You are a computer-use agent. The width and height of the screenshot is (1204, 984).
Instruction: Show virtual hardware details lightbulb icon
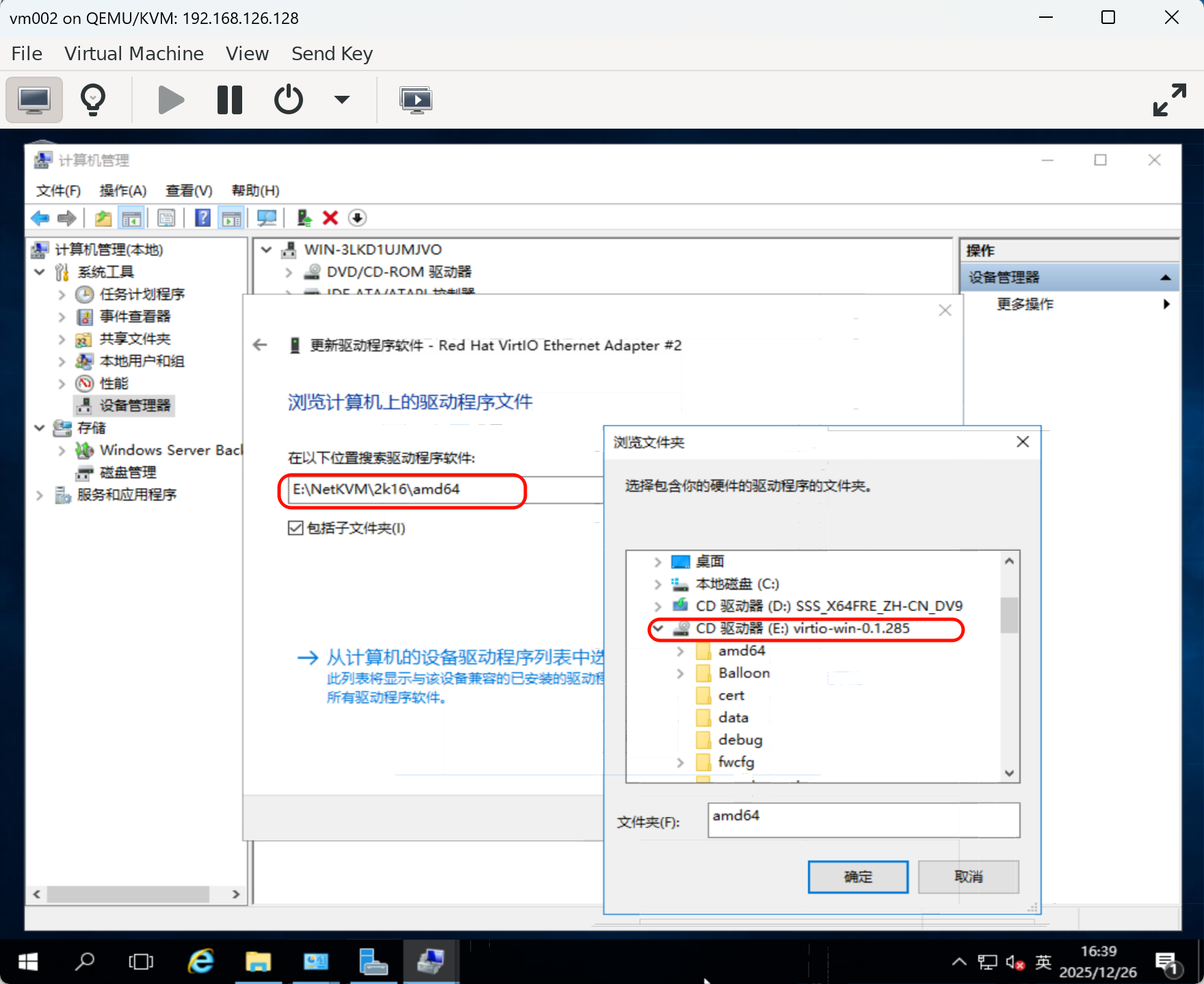click(x=93, y=100)
